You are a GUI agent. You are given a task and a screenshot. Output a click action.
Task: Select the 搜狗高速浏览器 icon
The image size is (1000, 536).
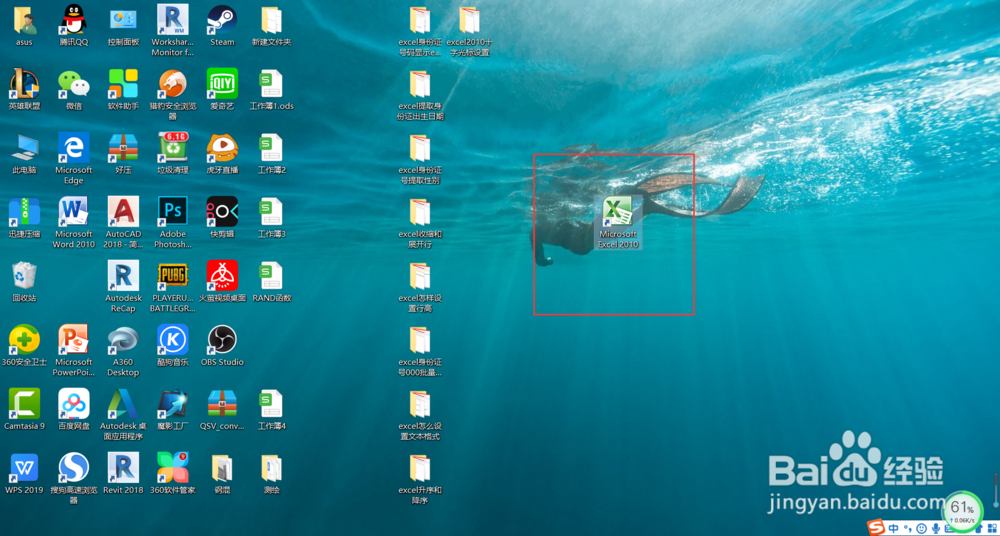coord(74,479)
